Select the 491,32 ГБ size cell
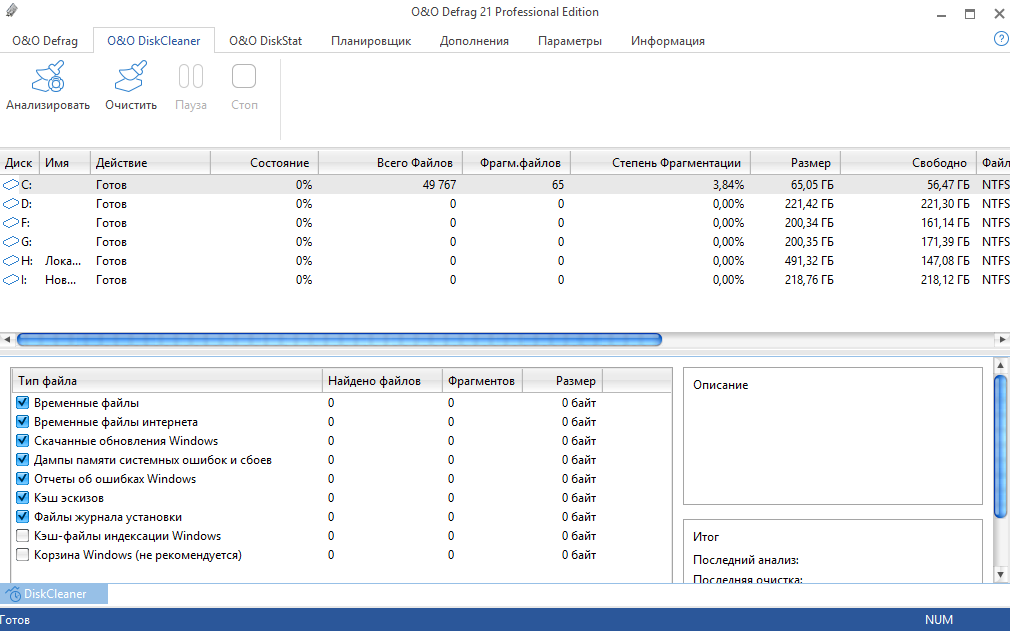1010x631 pixels. tap(809, 261)
